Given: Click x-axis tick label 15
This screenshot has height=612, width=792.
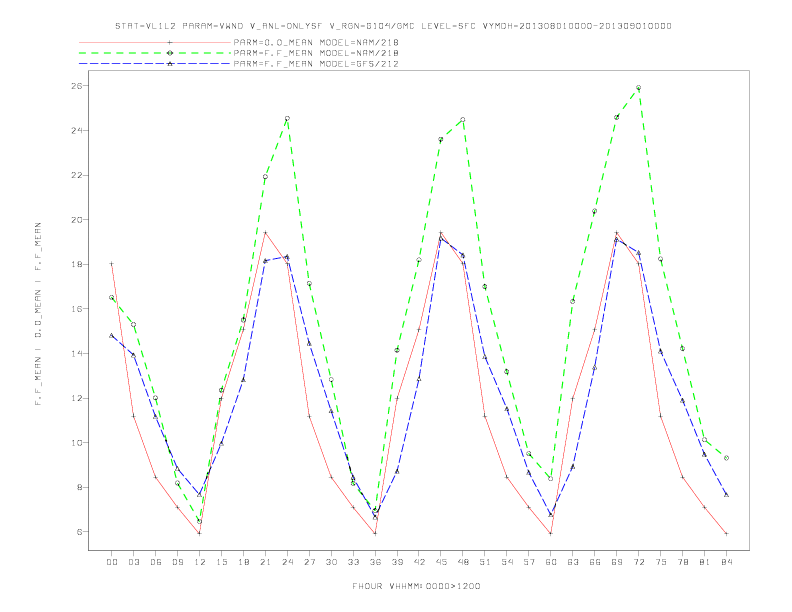Looking at the screenshot, I should 221,562.
